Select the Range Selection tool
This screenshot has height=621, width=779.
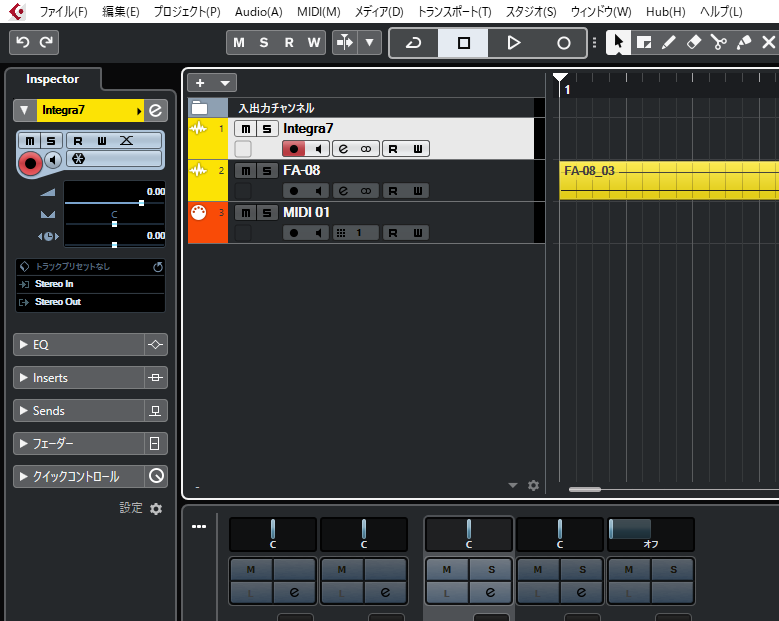point(644,42)
